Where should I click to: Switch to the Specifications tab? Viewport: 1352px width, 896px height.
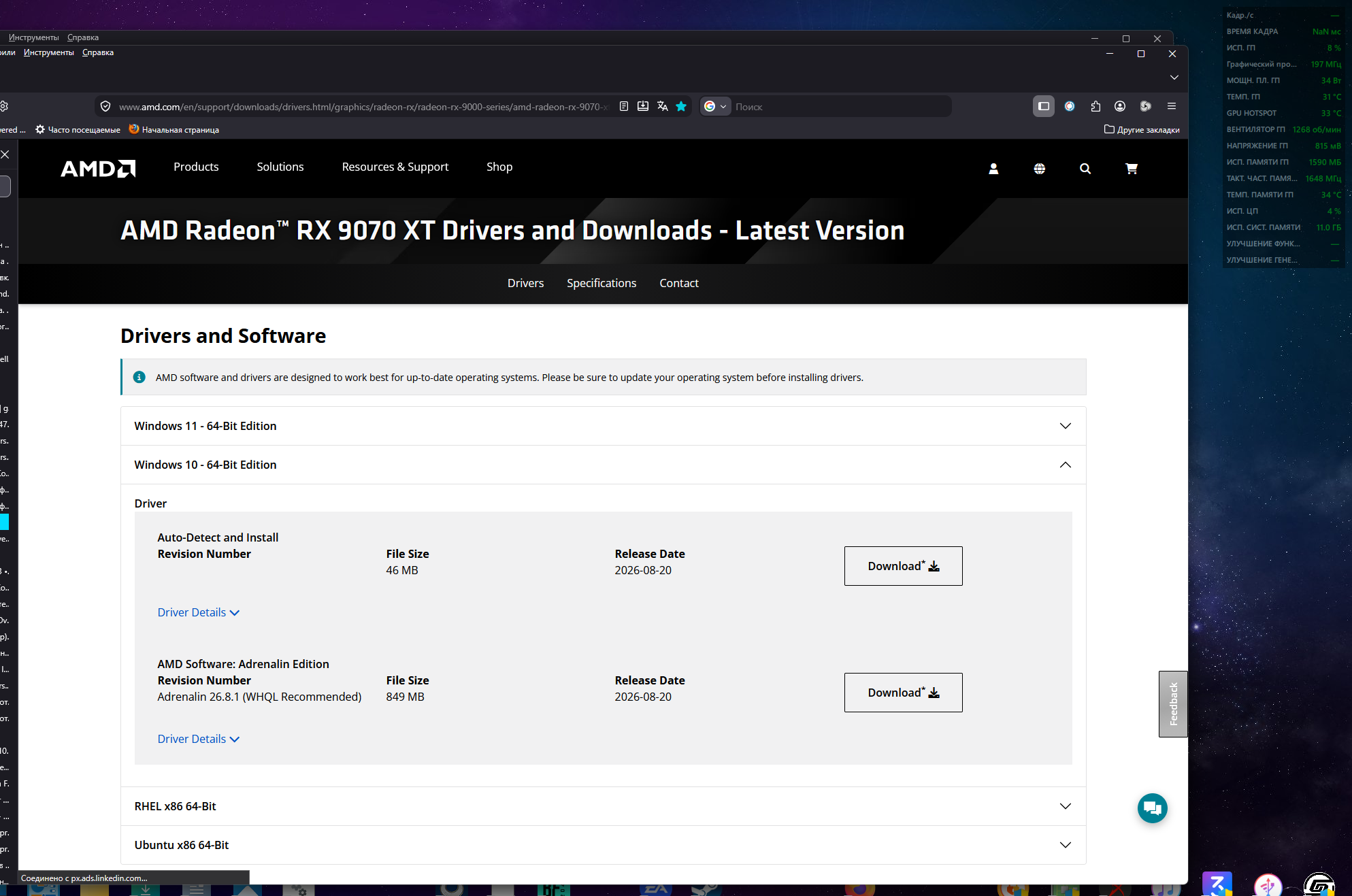601,283
